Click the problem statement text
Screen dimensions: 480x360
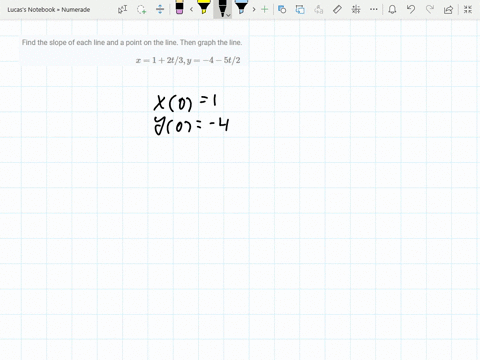click(x=132, y=42)
